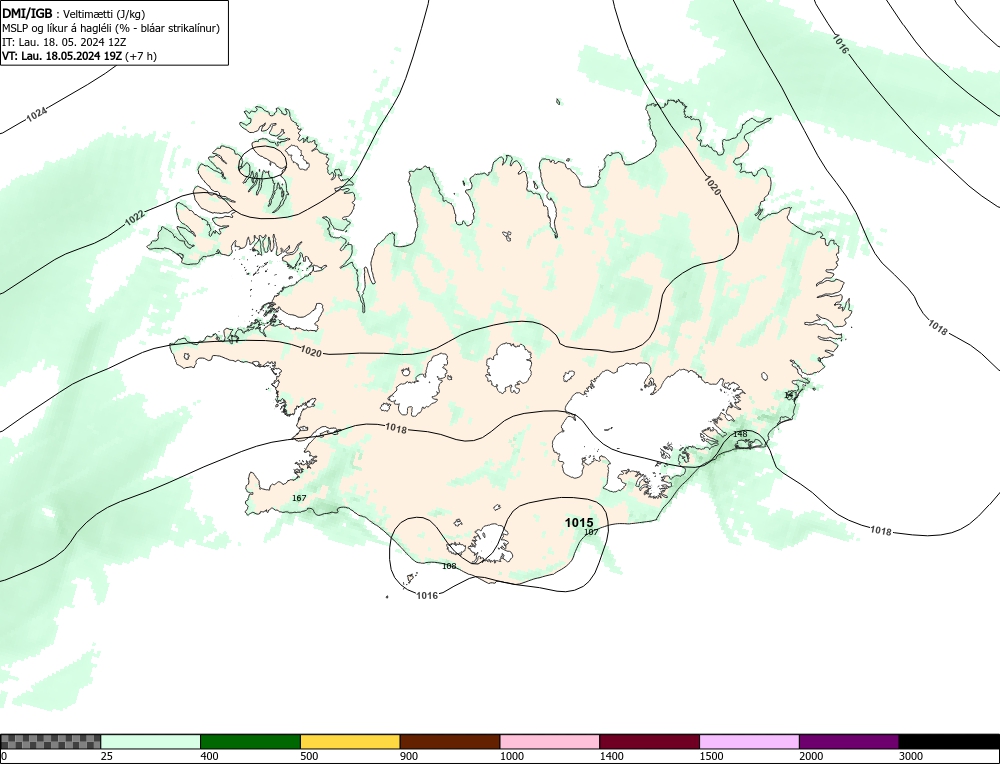Select the 'IT: Lau. 18. 05. 2024 12Z' line
Screen dimensions: 1000x764
[x=64, y=42]
